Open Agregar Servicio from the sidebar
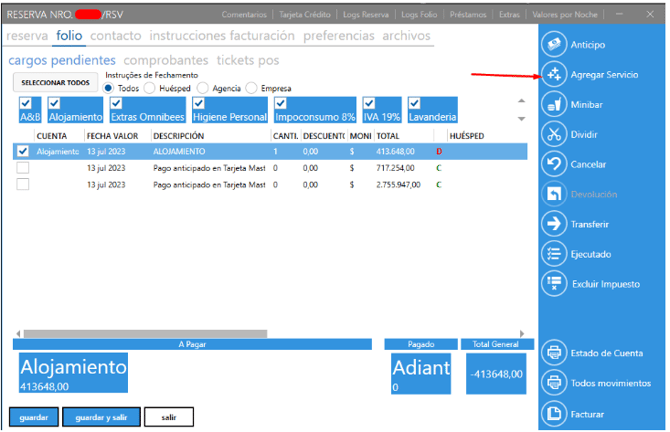 [554, 75]
